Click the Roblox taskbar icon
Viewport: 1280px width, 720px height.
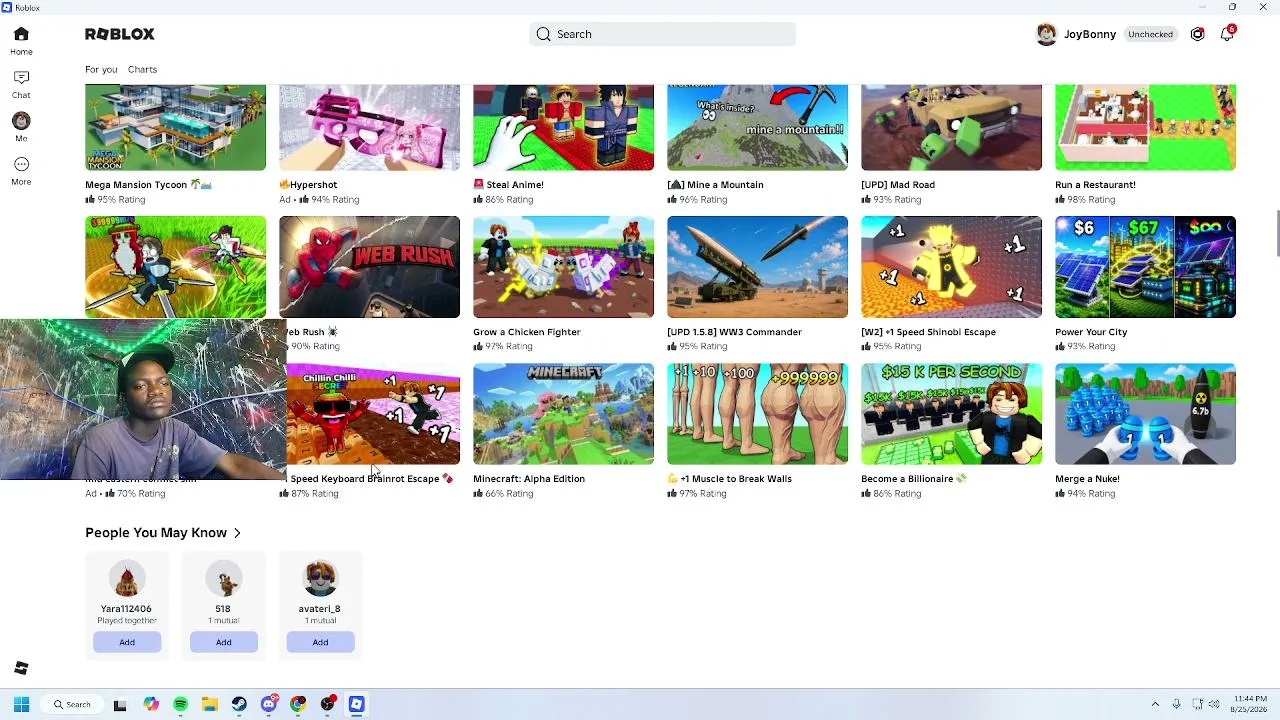(356, 704)
